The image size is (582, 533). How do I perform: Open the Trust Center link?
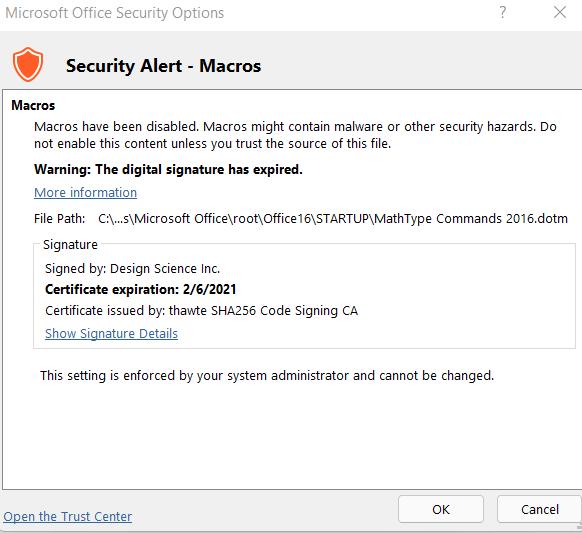pos(68,516)
